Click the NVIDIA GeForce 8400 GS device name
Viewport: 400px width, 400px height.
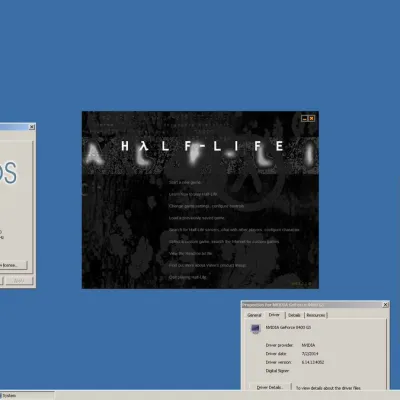click(288, 327)
